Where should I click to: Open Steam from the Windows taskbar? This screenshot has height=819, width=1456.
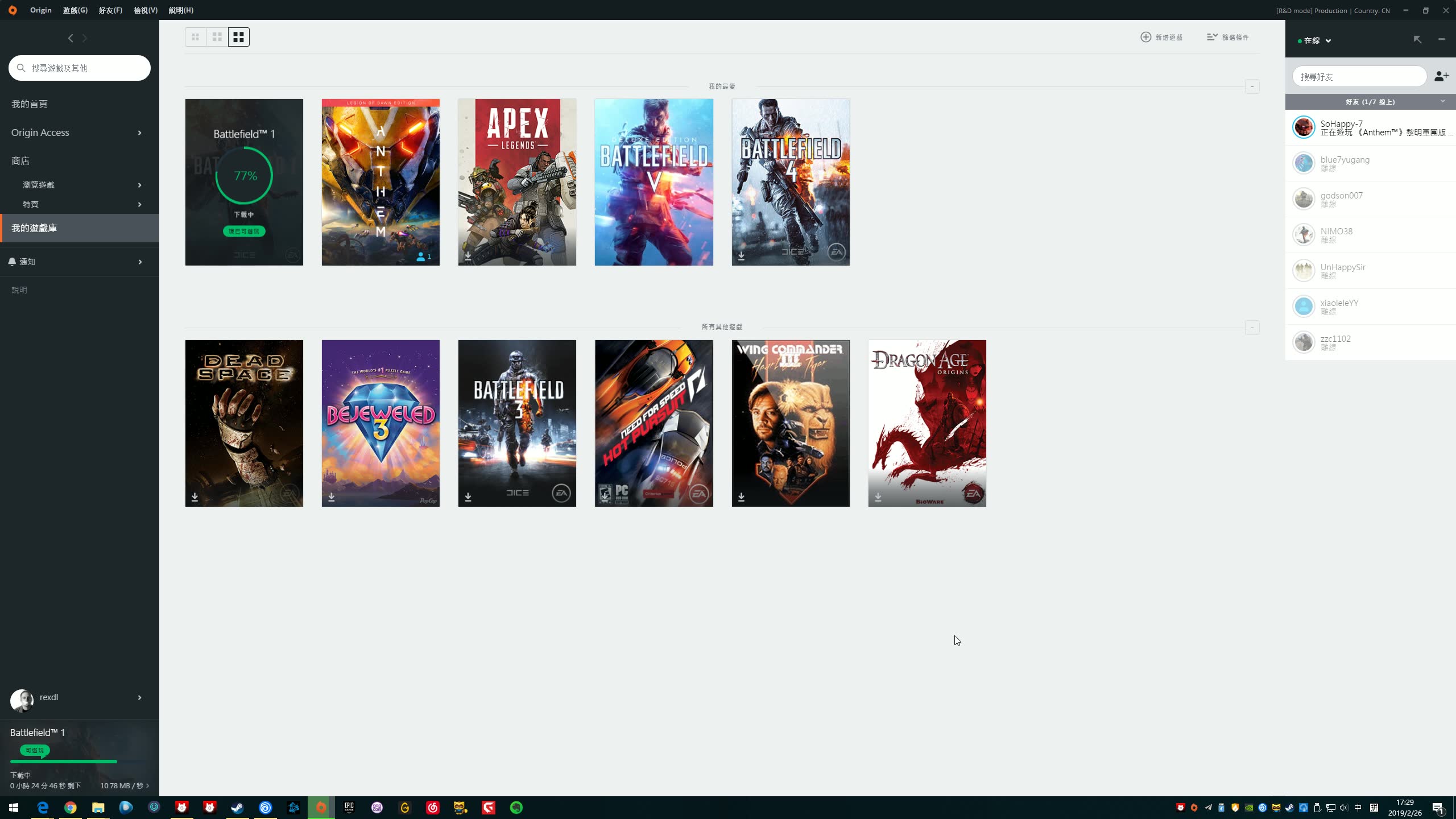coord(238,808)
